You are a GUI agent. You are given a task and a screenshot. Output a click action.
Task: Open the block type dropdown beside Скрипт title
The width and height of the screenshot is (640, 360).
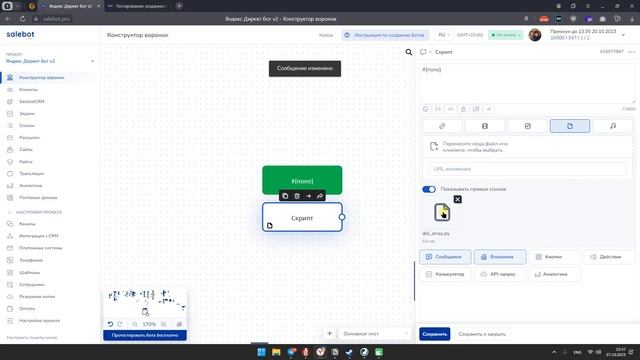(x=425, y=52)
